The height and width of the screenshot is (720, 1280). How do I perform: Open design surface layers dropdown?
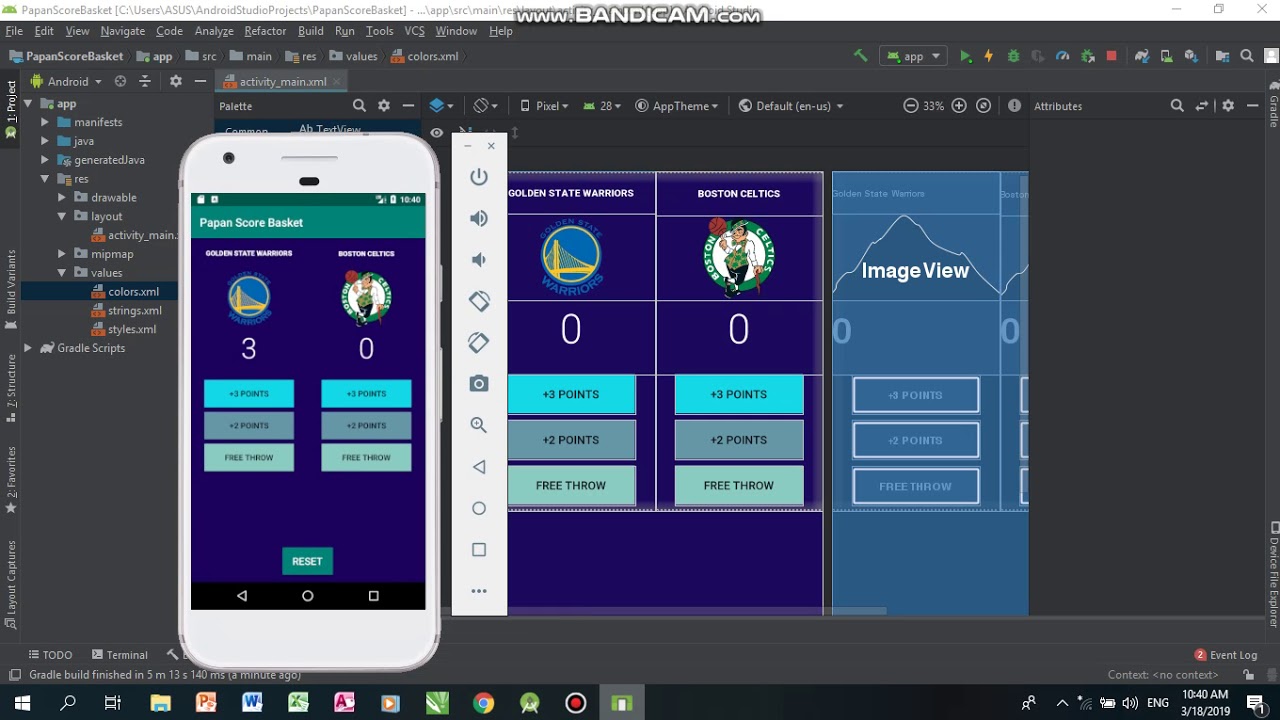[441, 105]
